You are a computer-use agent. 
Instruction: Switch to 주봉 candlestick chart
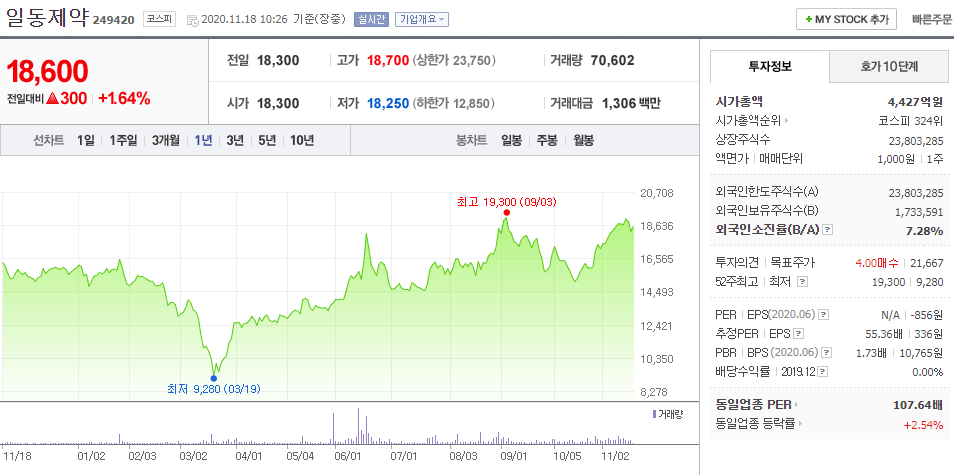pos(546,140)
